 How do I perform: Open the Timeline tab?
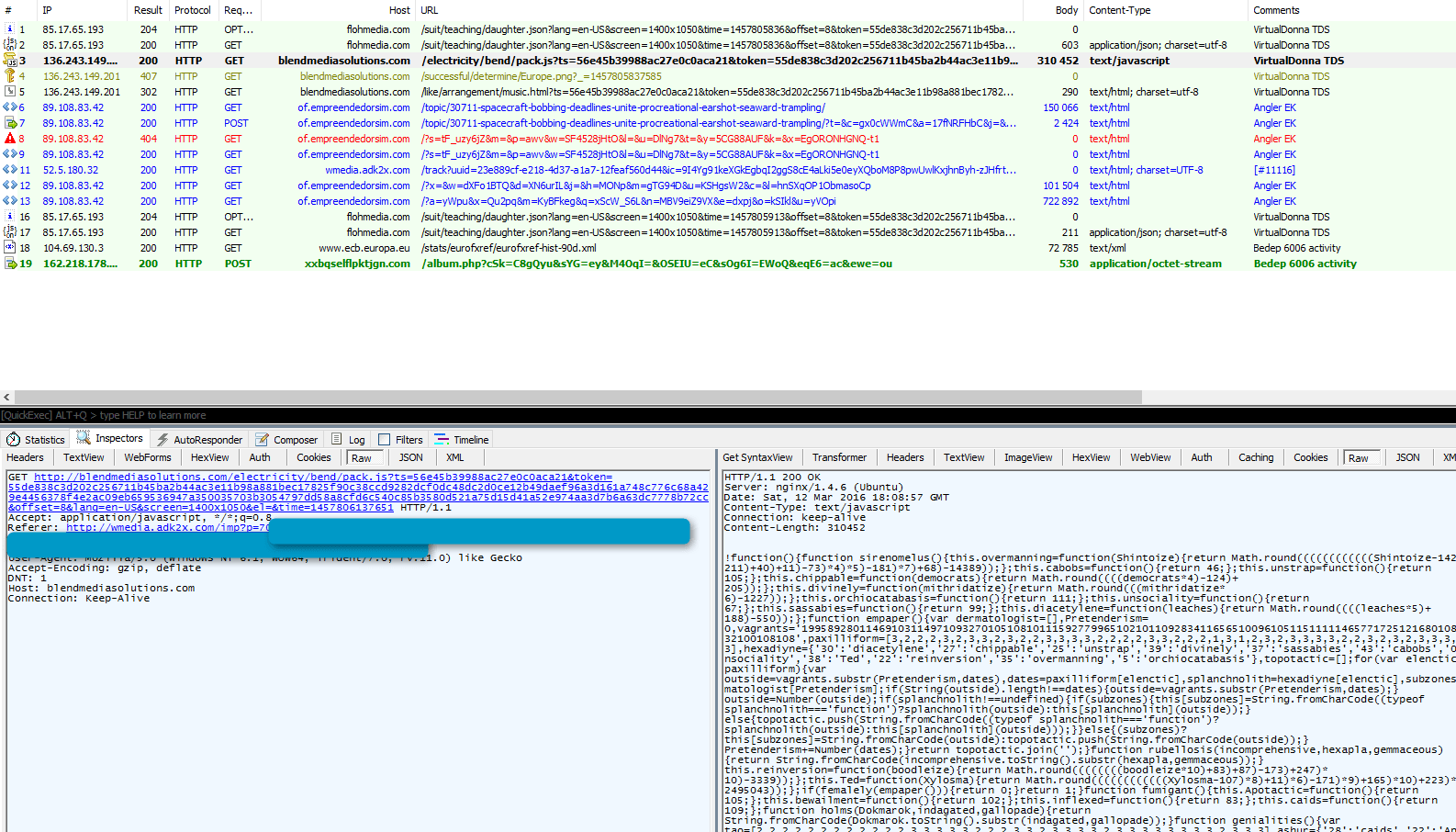tap(462, 440)
